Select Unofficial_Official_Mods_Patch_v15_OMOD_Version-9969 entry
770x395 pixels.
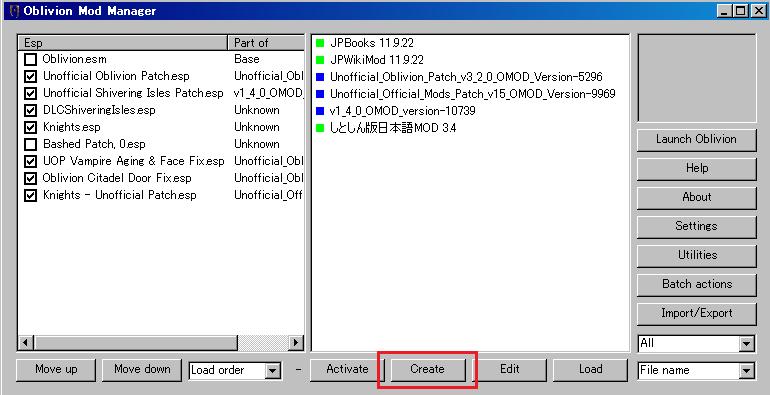[472, 94]
